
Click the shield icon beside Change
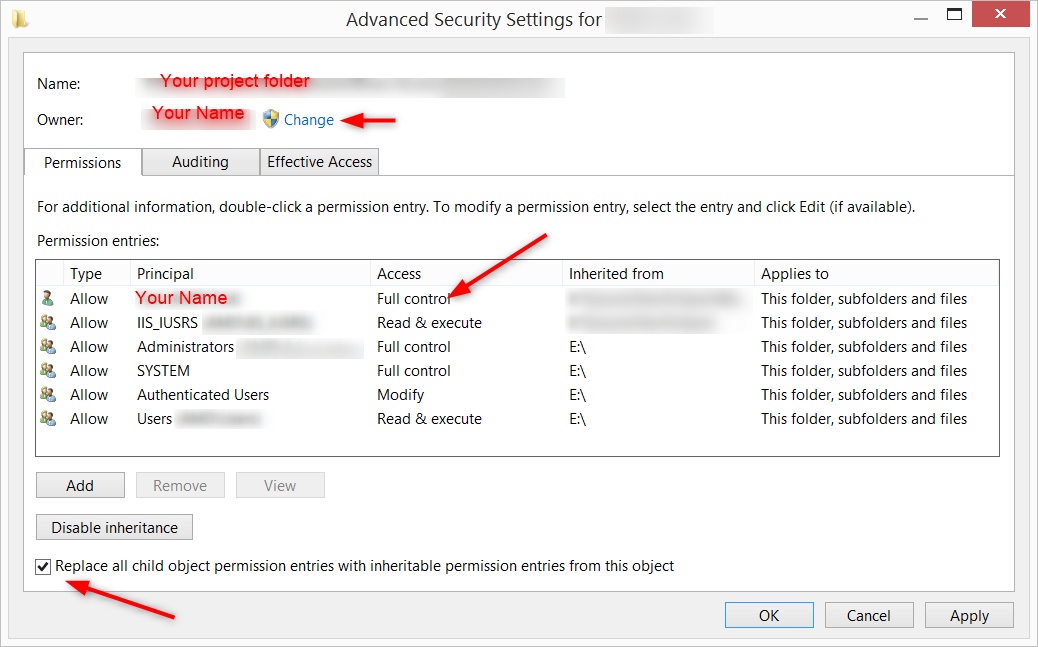[x=271, y=120]
